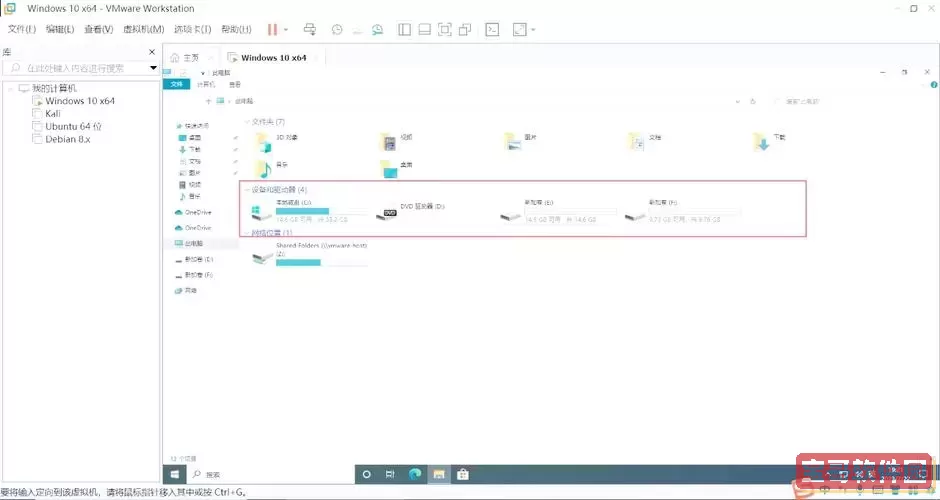Screen dimensions: 940x500
Task: Select the 下载 folder icon in the main pane
Action: point(761,142)
